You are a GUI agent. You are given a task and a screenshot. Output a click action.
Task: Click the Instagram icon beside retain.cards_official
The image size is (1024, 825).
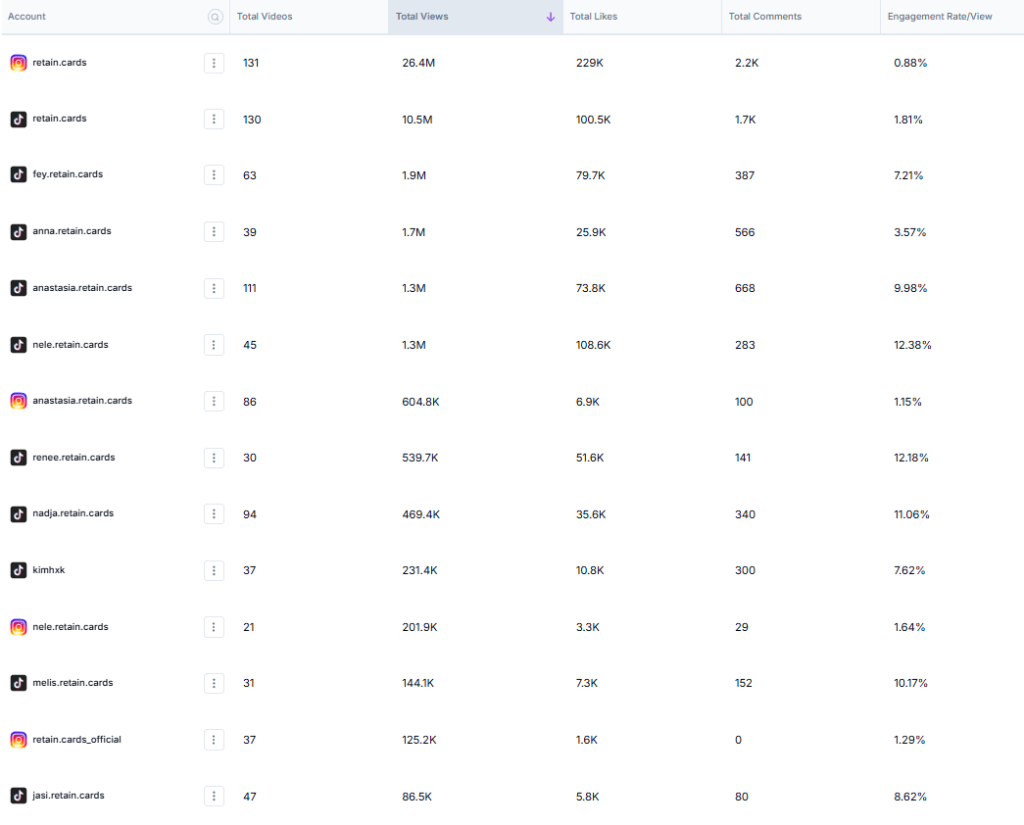click(x=18, y=740)
